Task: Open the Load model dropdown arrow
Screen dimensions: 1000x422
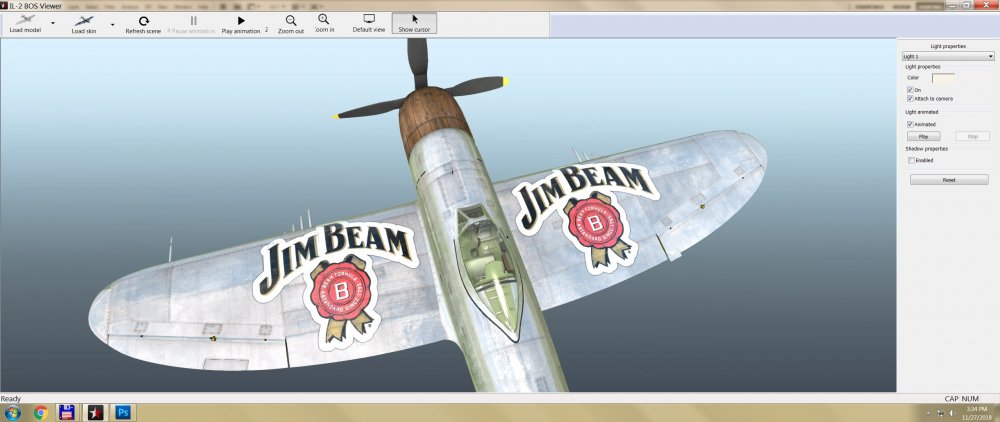Action: [x=53, y=23]
